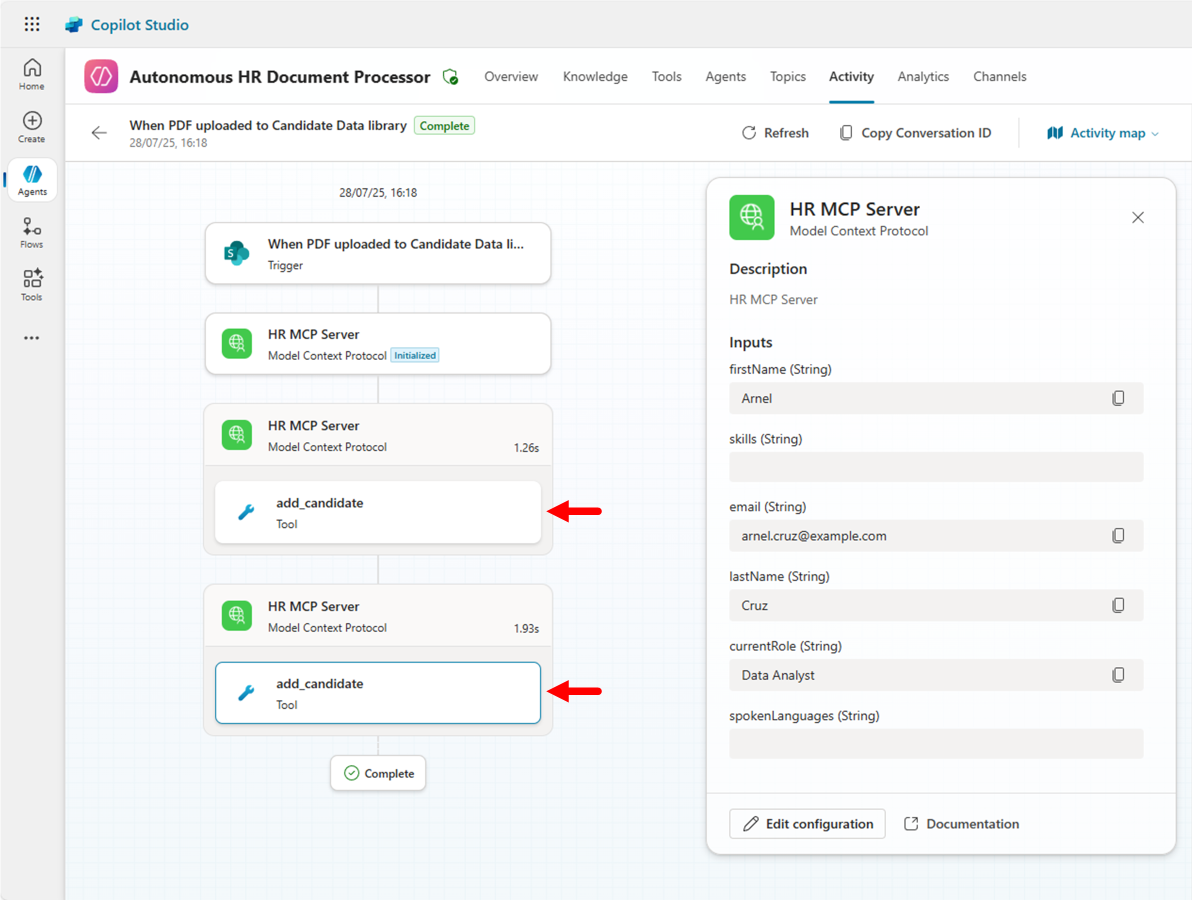Click the Copilot Studio logo

pyautogui.click(x=74, y=25)
